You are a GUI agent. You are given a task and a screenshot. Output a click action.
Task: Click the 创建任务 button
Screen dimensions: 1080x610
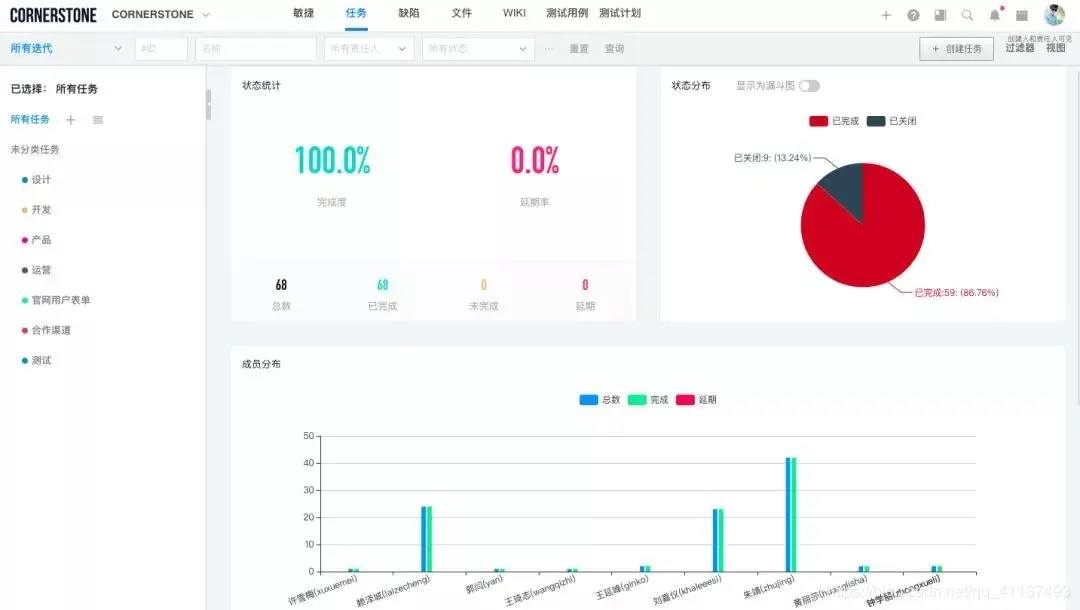pyautogui.click(x=955, y=47)
